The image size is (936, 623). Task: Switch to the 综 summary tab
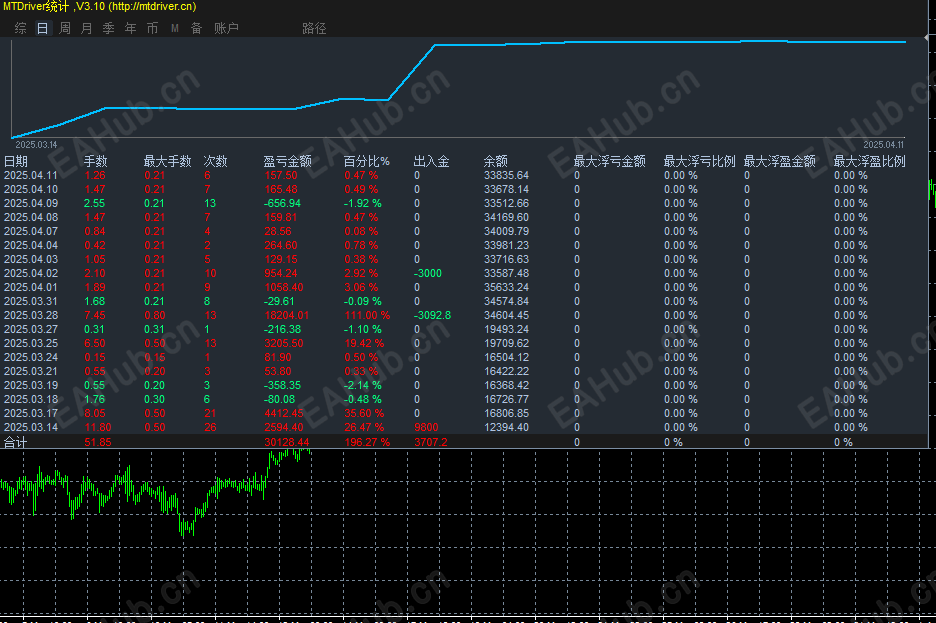click(x=20, y=28)
